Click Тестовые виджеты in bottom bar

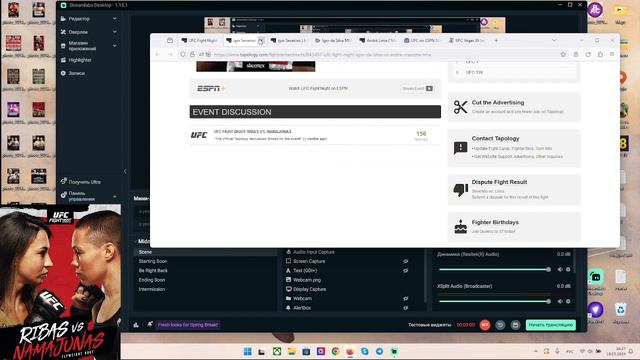pyautogui.click(x=429, y=325)
